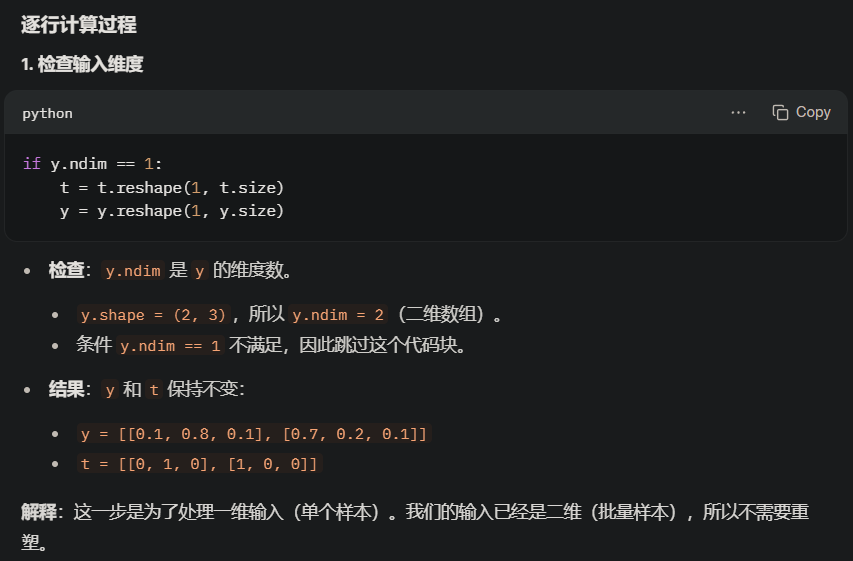Screen dimensions: 853x561
Task: Open the three-dot more options menu
Action: click(x=738, y=112)
